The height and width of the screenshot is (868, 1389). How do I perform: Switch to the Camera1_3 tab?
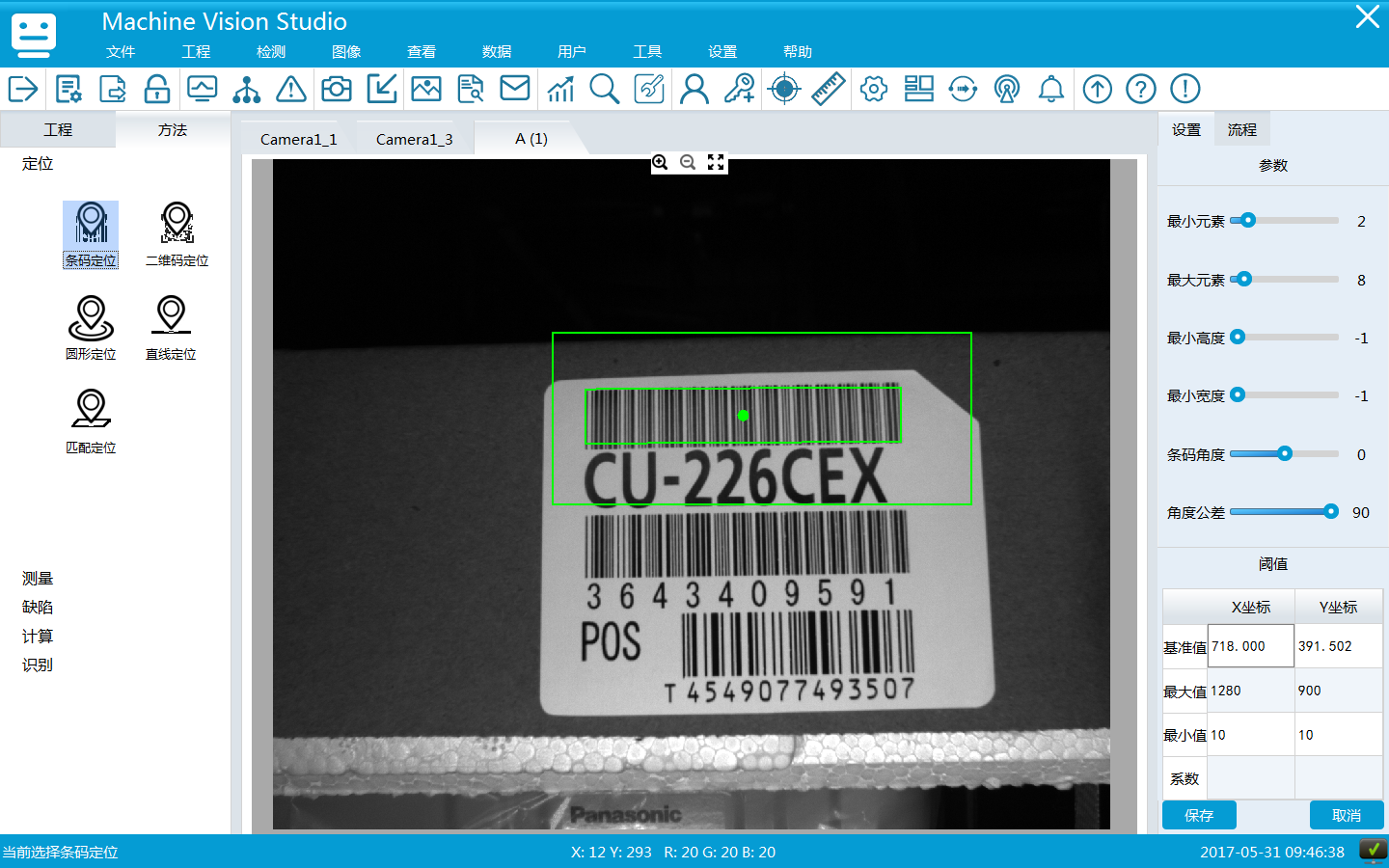[x=414, y=140]
